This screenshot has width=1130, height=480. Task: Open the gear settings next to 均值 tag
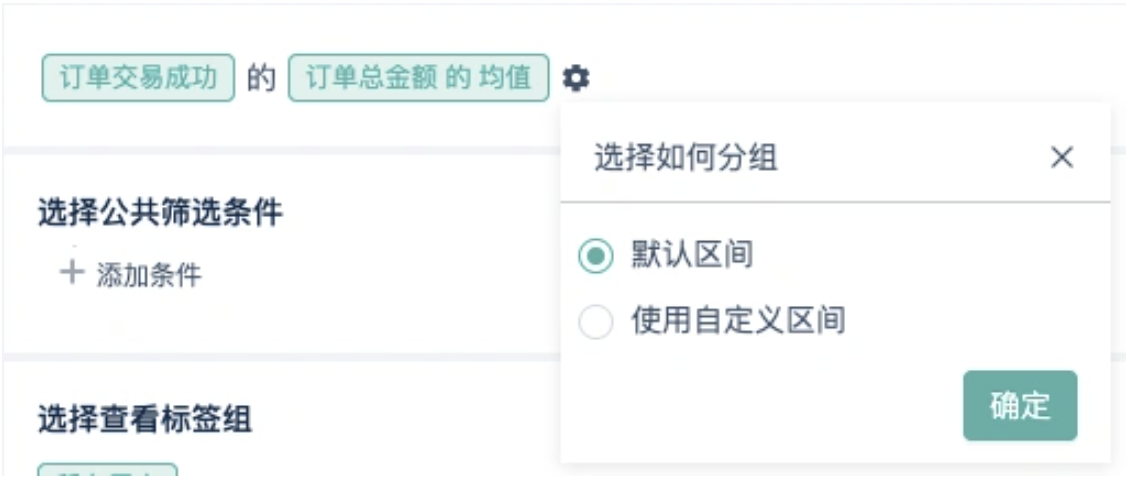pos(576,78)
